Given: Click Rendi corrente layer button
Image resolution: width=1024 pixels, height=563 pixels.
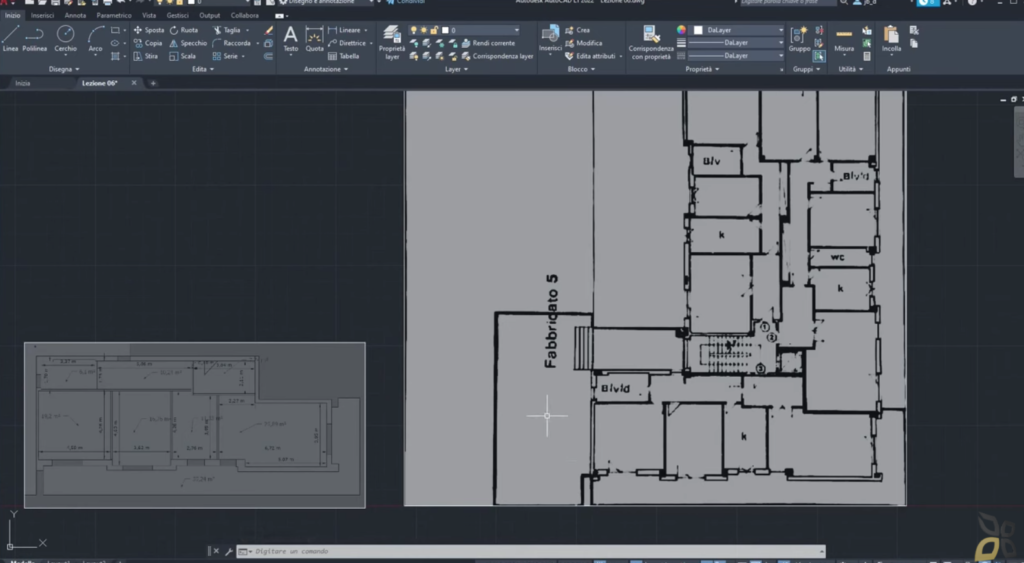Looking at the screenshot, I should 488,43.
